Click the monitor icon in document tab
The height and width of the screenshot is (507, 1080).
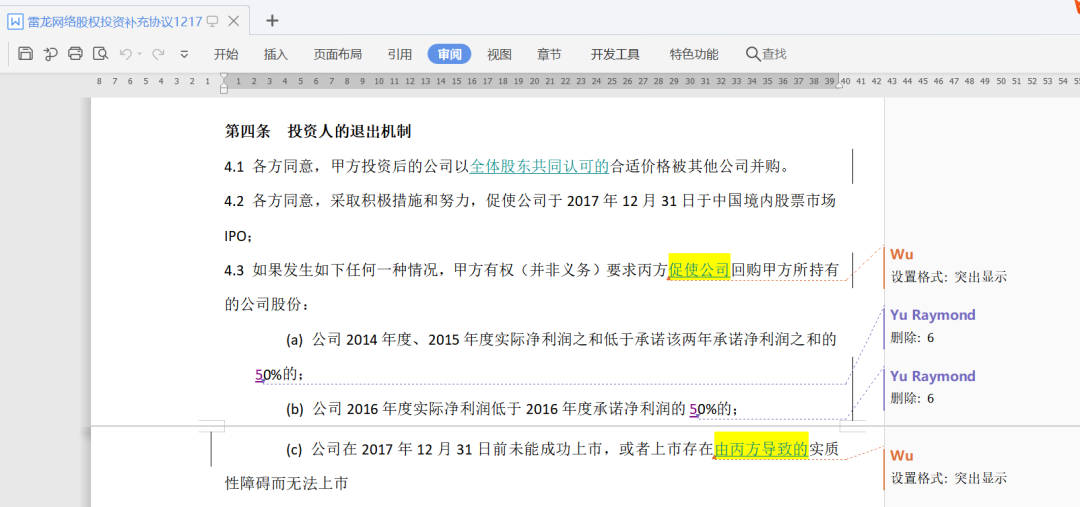(212, 21)
